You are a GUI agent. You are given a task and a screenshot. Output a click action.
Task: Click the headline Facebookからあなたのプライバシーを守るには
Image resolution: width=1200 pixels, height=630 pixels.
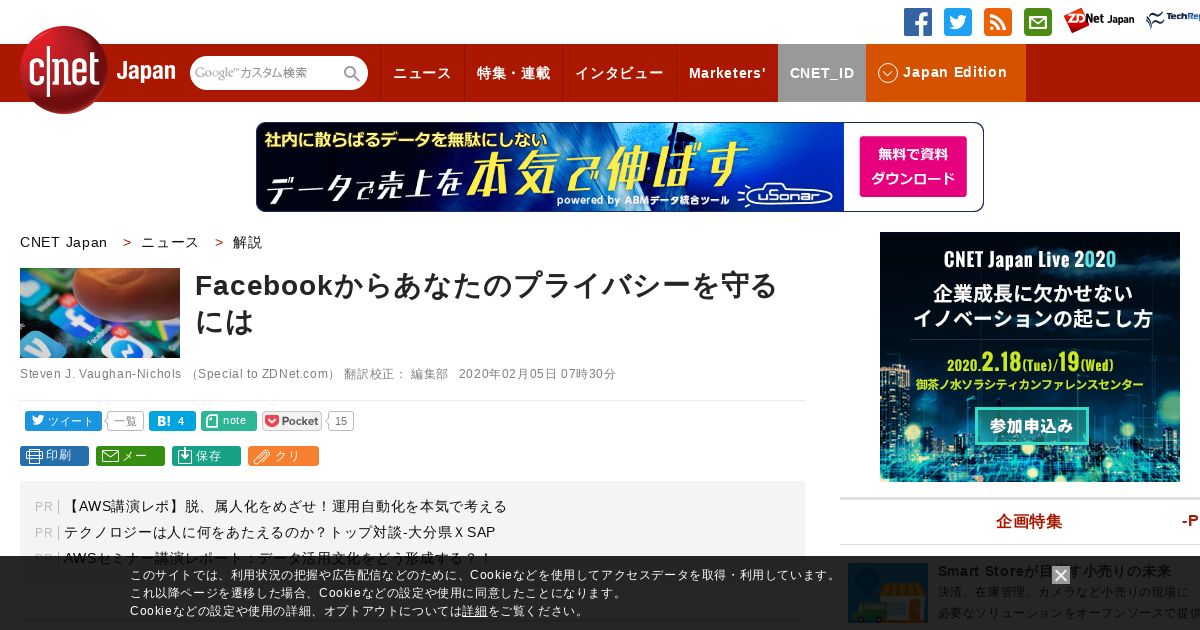(x=486, y=304)
